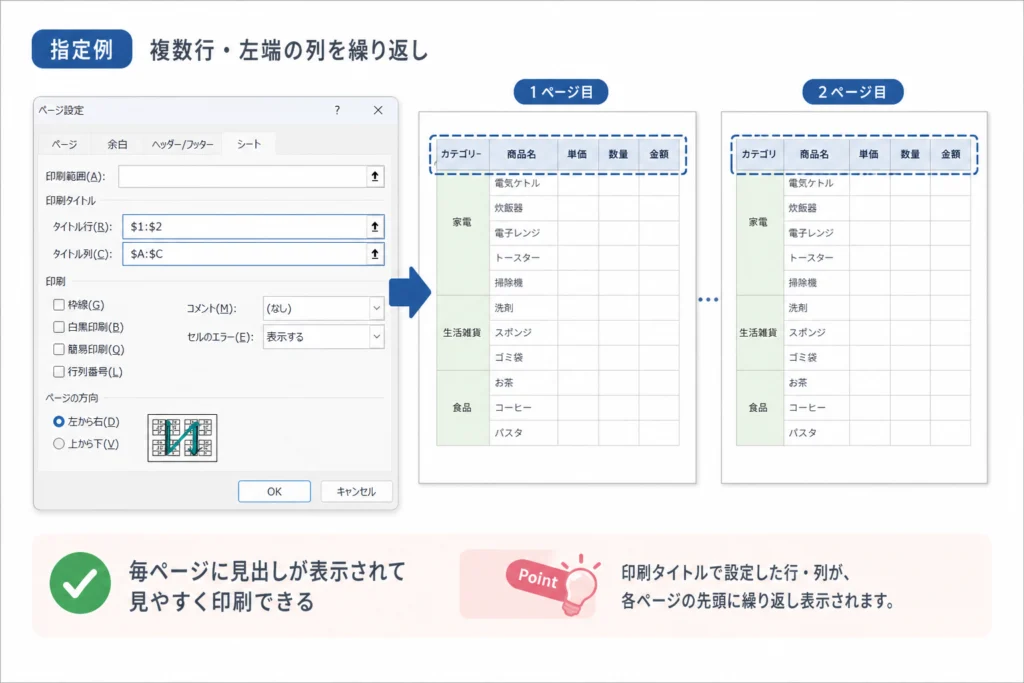1024x683 pixels.
Task: Click the キャンセル button
Action: pyautogui.click(x=357, y=492)
